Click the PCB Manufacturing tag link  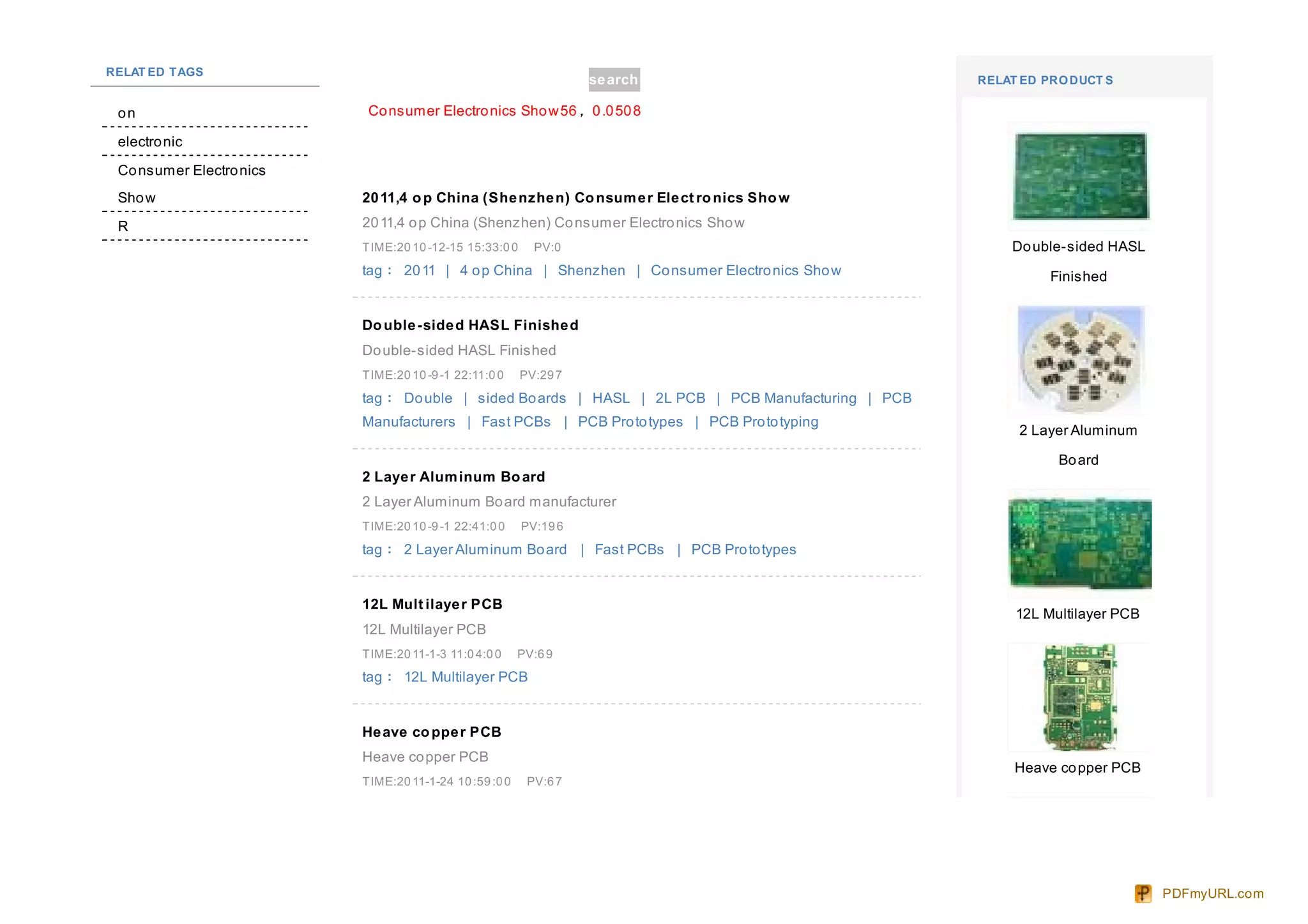click(793, 398)
